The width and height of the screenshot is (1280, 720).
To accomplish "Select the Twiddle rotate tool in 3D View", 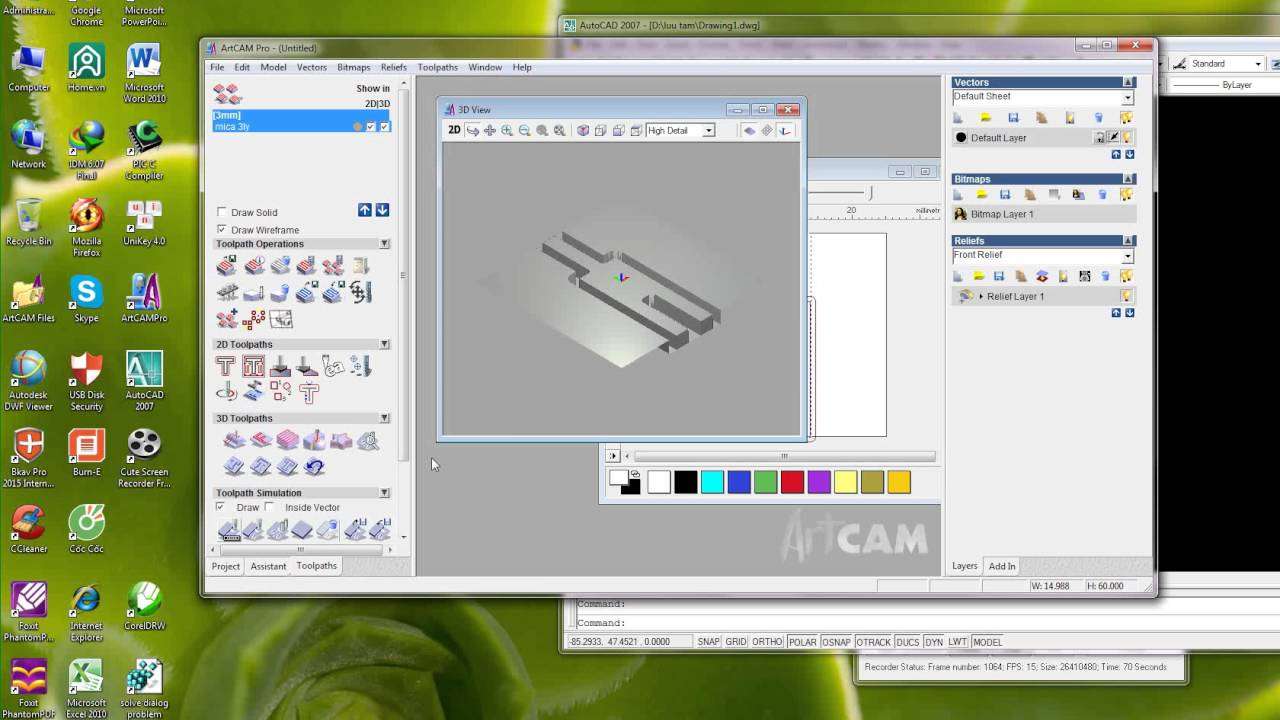I will [x=472, y=130].
